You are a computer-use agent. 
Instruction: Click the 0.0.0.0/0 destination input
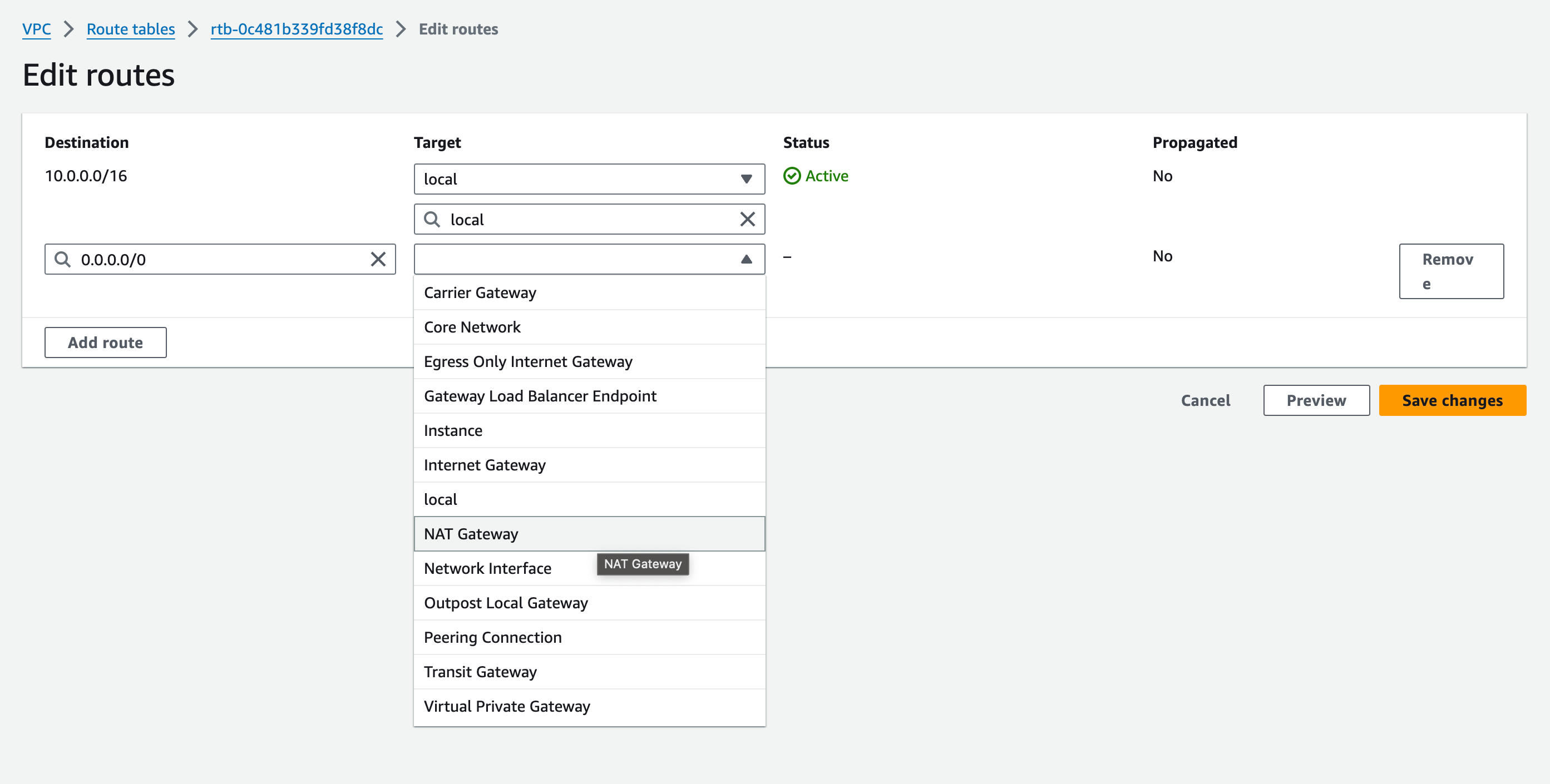tap(220, 259)
